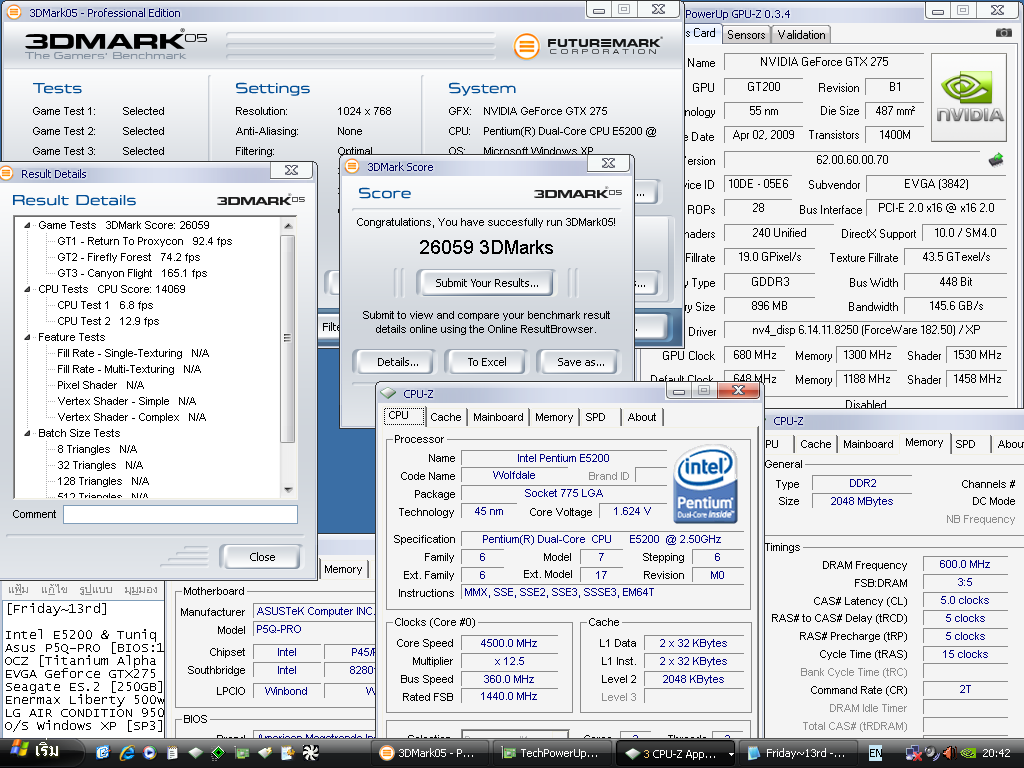Select GT3 - Canyon Flight row

(x=132, y=273)
